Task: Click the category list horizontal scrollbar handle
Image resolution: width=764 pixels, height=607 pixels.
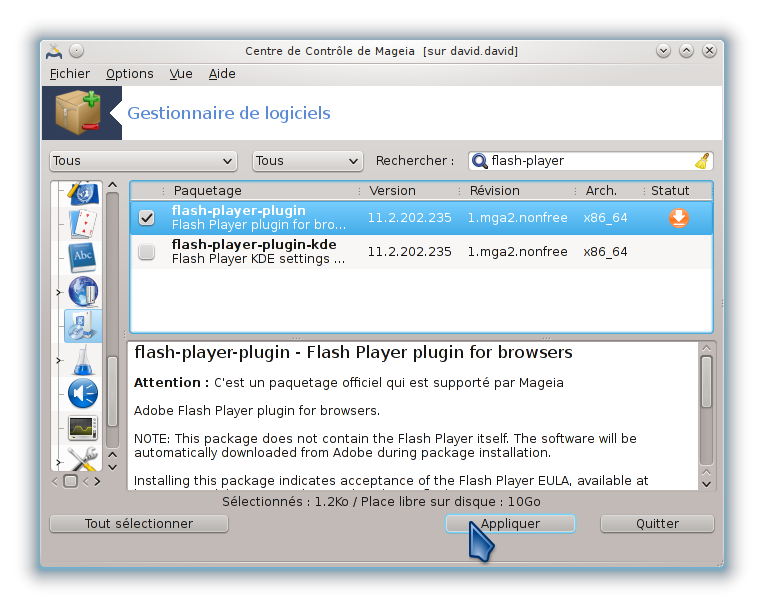Action: 71,481
